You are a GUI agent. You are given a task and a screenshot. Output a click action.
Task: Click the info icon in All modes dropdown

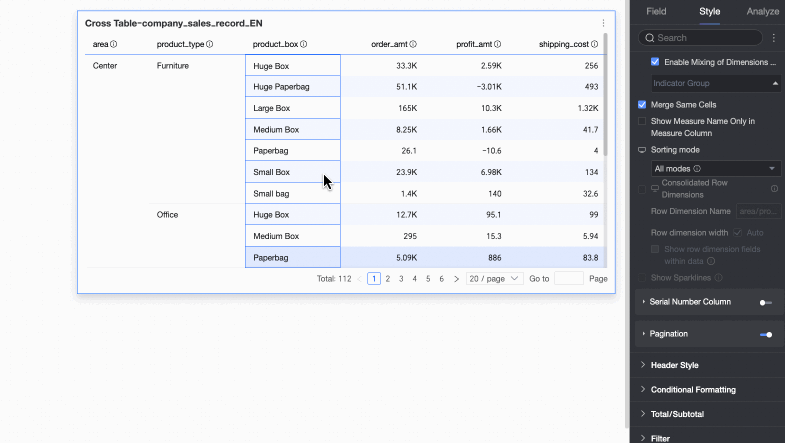point(697,169)
